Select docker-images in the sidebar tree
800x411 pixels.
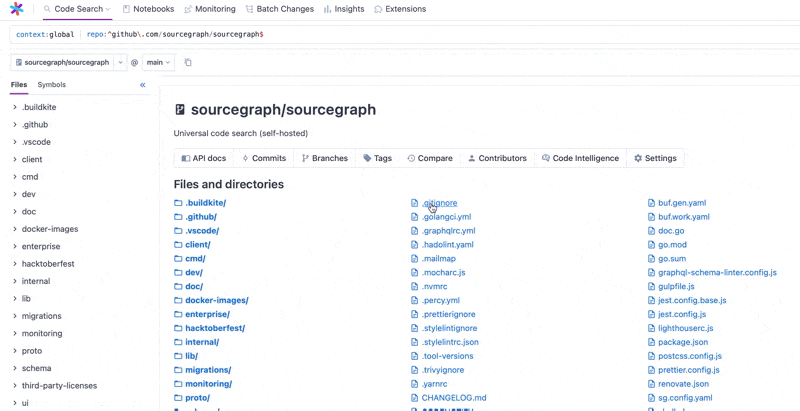pyautogui.click(x=50, y=229)
